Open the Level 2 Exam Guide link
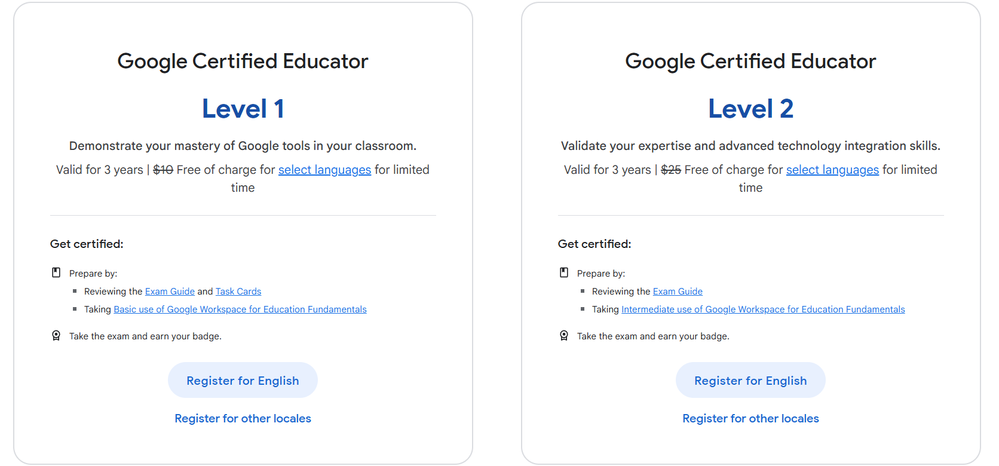The height and width of the screenshot is (466, 999). pos(678,292)
